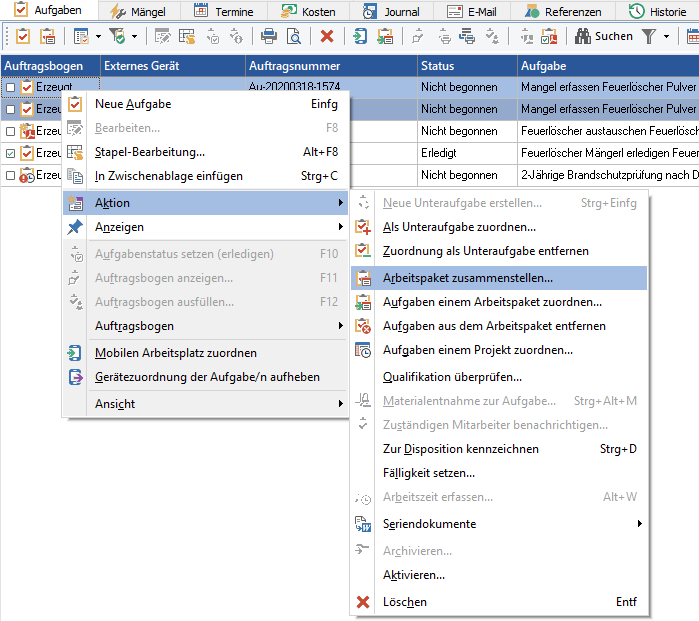
Task: Click Gerätezuordnung der Aufgabe/n aufheben
Action: point(206,377)
